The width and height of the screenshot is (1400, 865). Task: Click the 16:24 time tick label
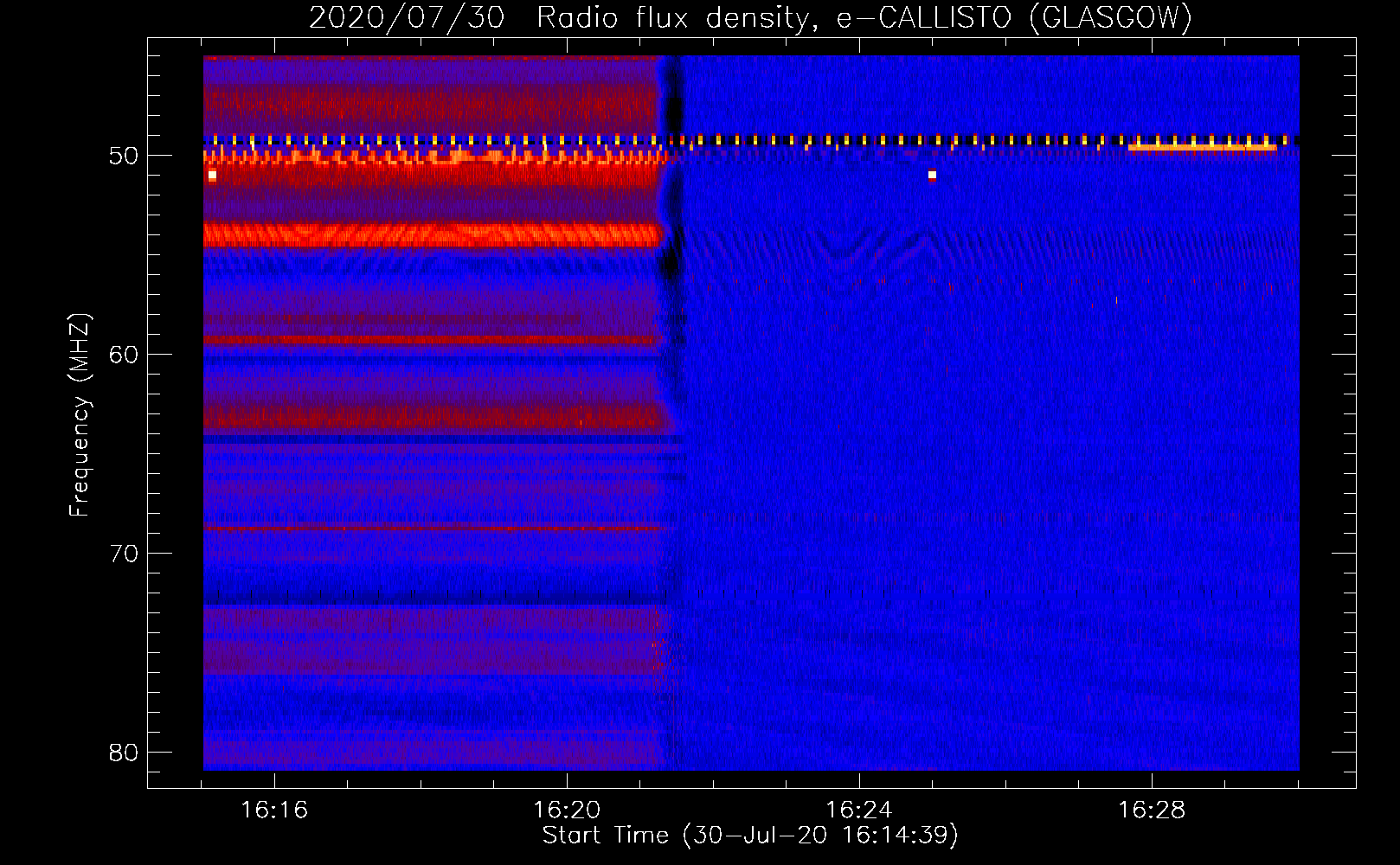859,811
